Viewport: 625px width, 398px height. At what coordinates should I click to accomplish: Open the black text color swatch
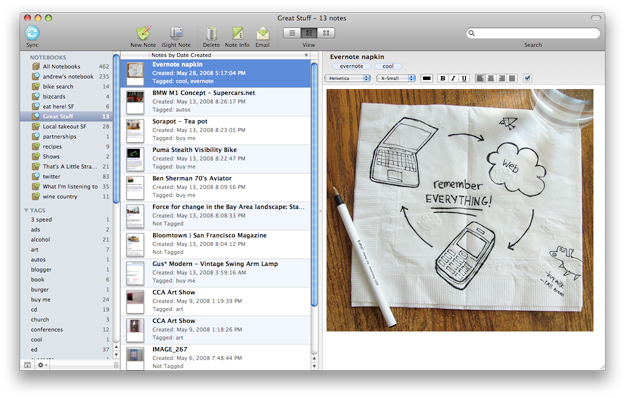tap(426, 78)
